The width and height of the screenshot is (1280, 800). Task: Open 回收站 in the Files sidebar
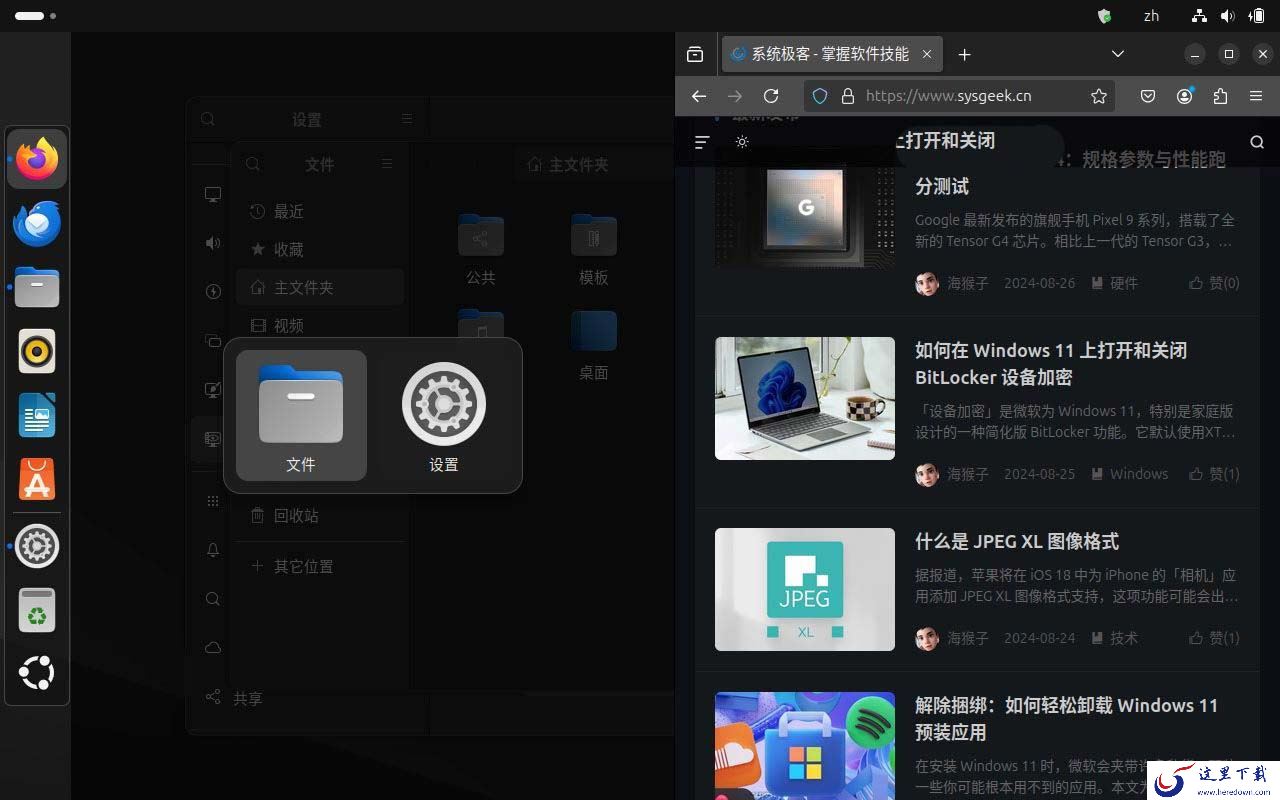(x=320, y=516)
